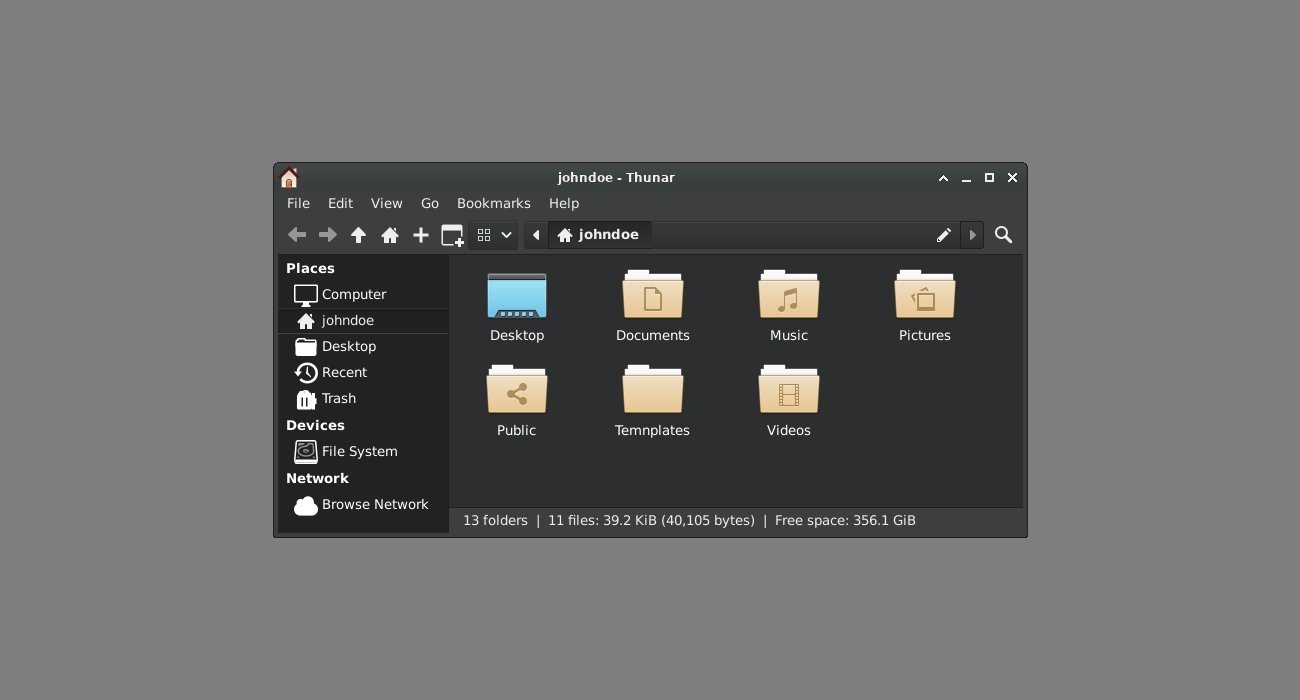Click Browse Network in the sidebar

click(363, 505)
